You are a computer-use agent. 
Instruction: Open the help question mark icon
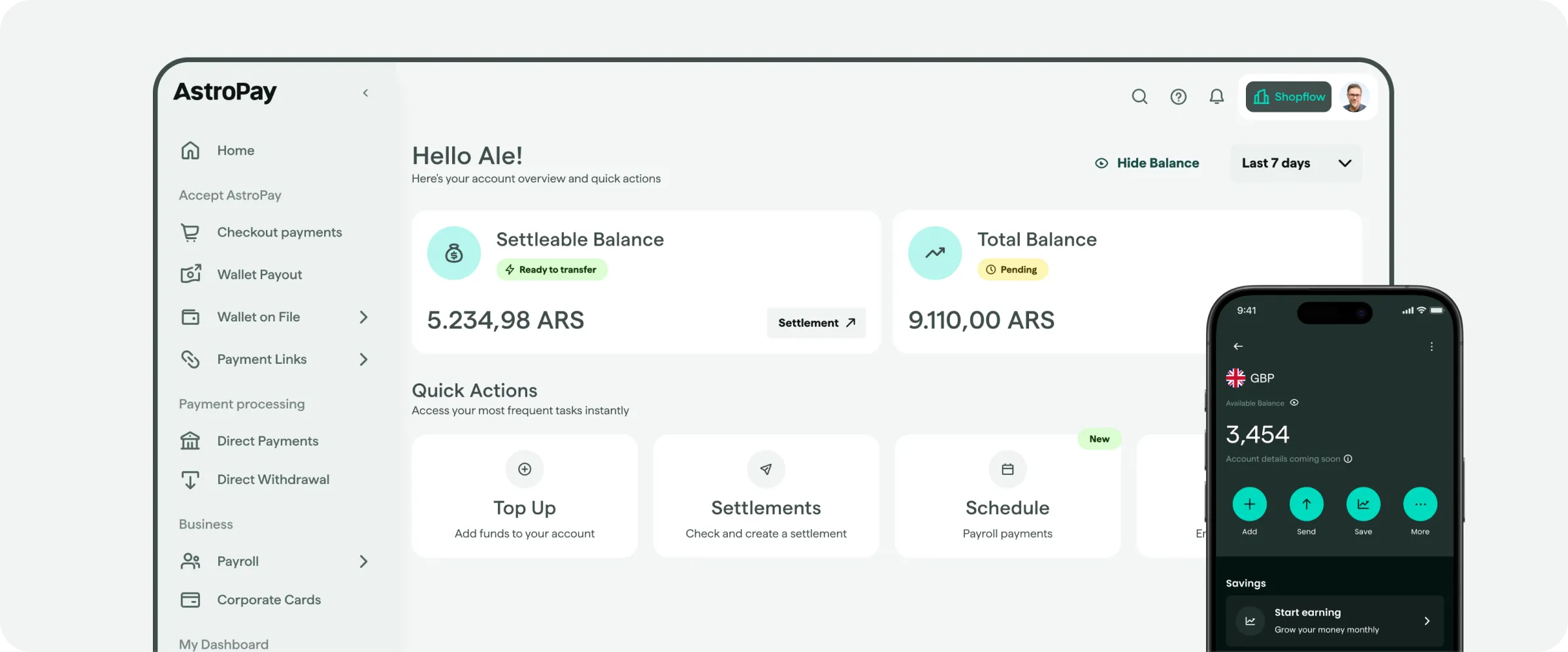1178,97
